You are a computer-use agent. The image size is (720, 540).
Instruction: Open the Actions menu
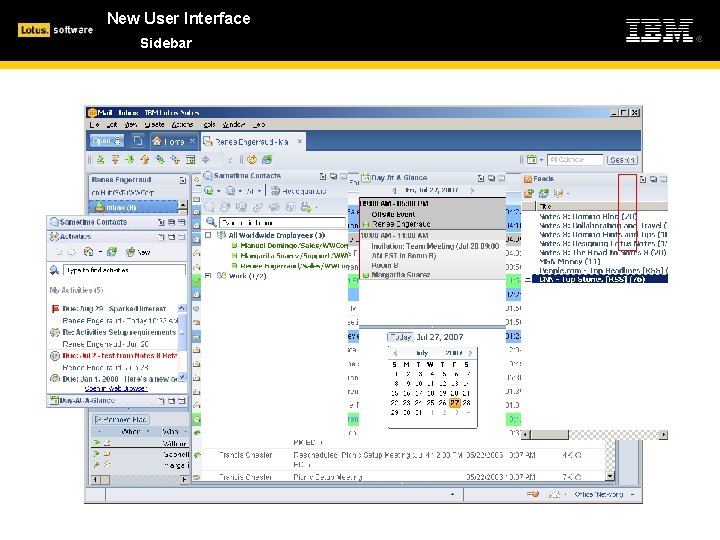(182, 124)
